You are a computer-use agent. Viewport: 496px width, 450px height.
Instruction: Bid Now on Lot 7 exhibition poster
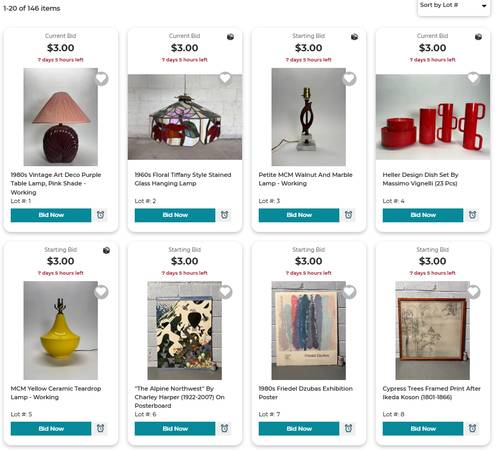click(x=299, y=429)
